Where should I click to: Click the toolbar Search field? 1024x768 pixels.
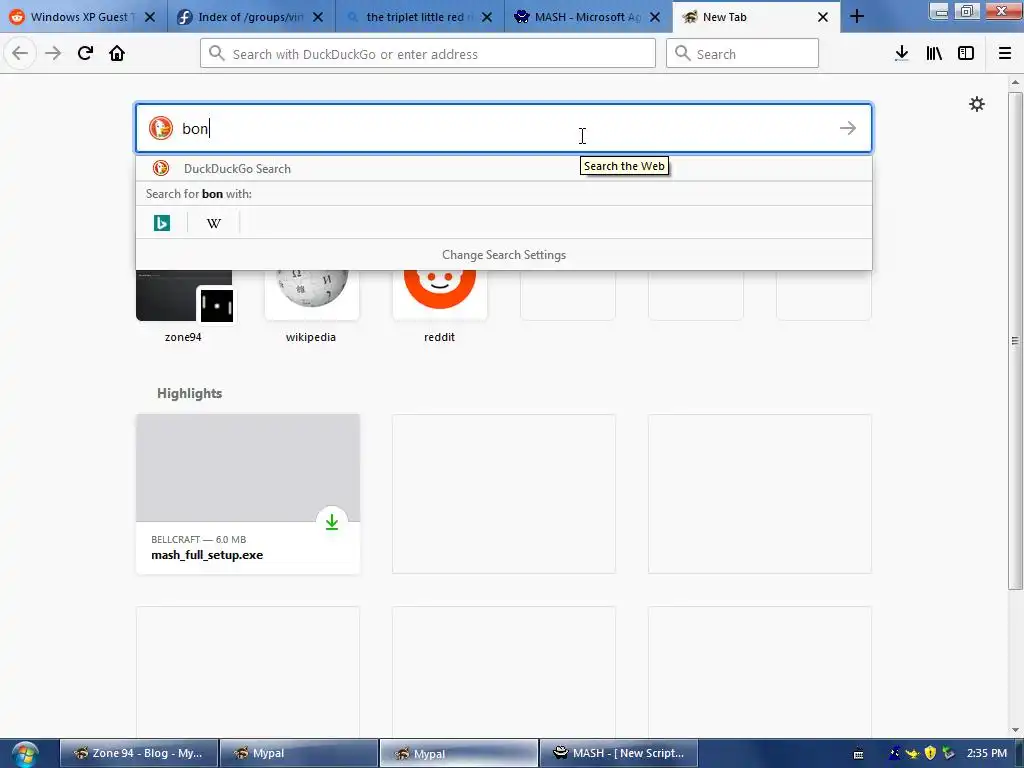(742, 53)
